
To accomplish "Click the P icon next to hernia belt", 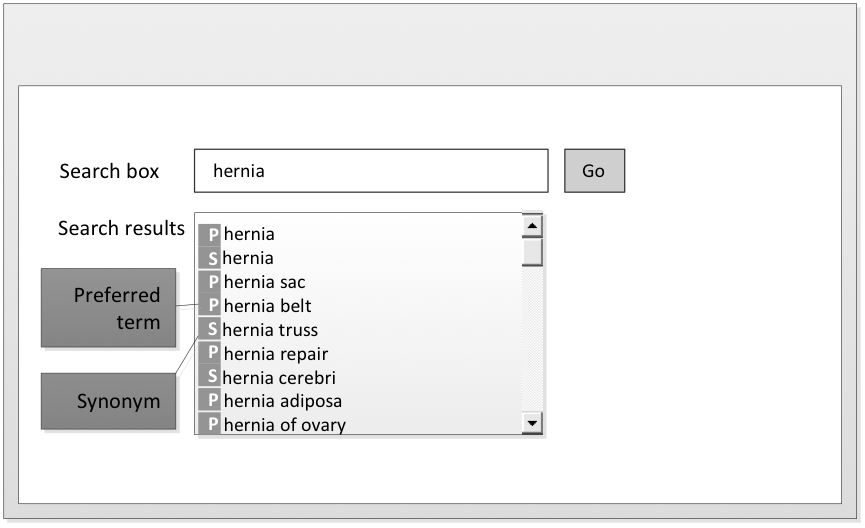I will (x=210, y=306).
